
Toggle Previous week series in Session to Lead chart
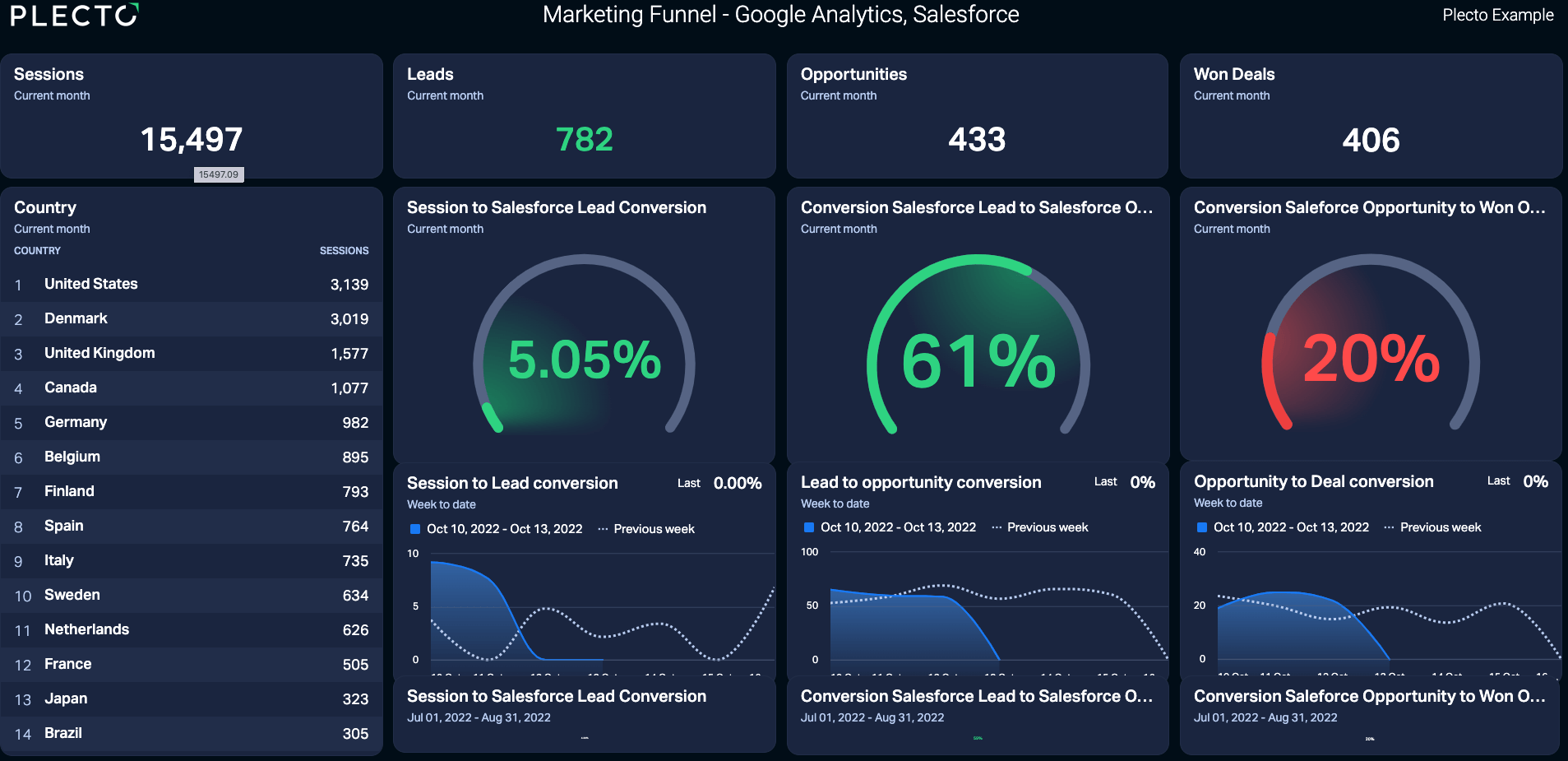click(x=646, y=529)
